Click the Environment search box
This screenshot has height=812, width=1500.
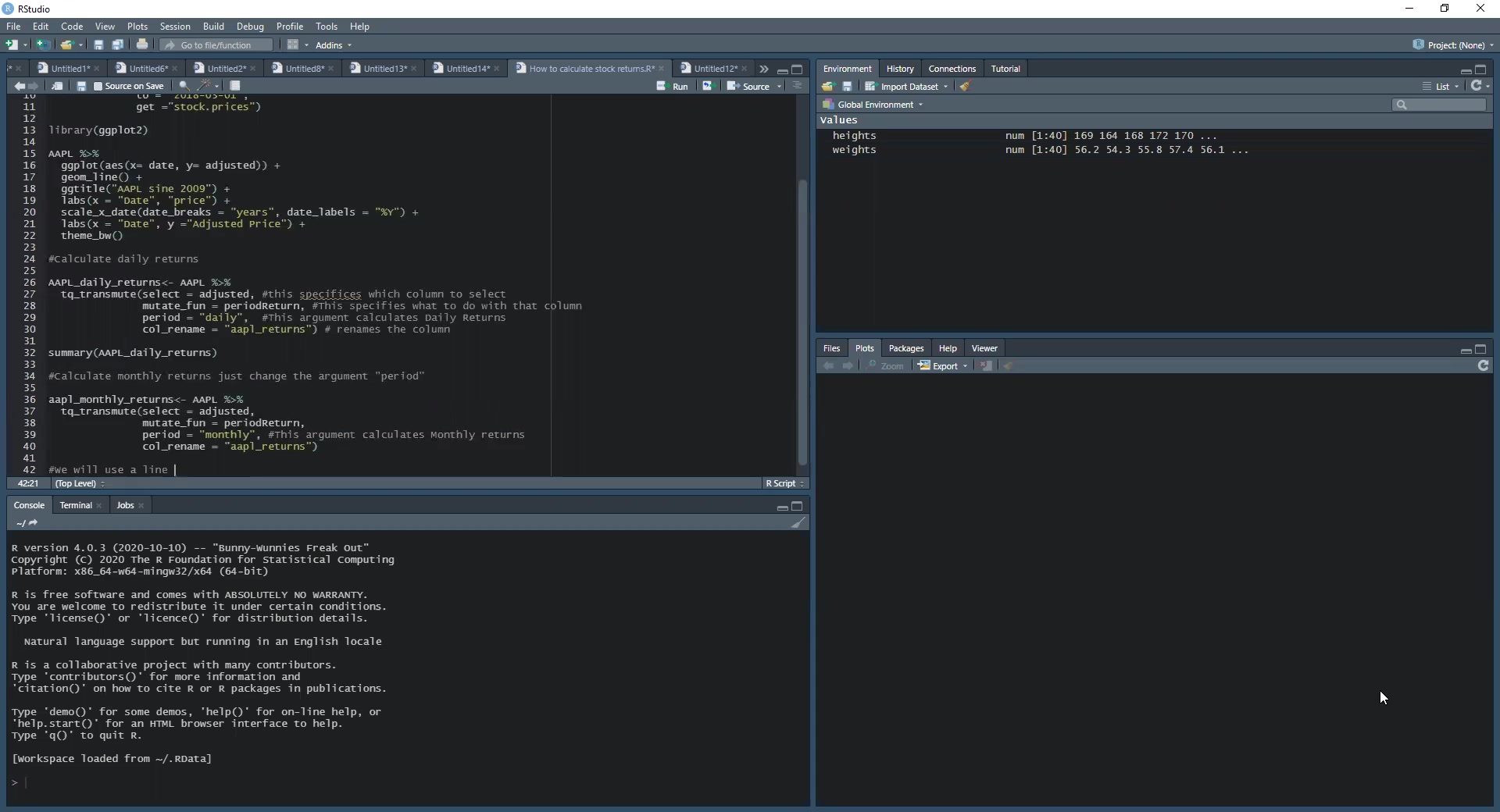[1439, 105]
